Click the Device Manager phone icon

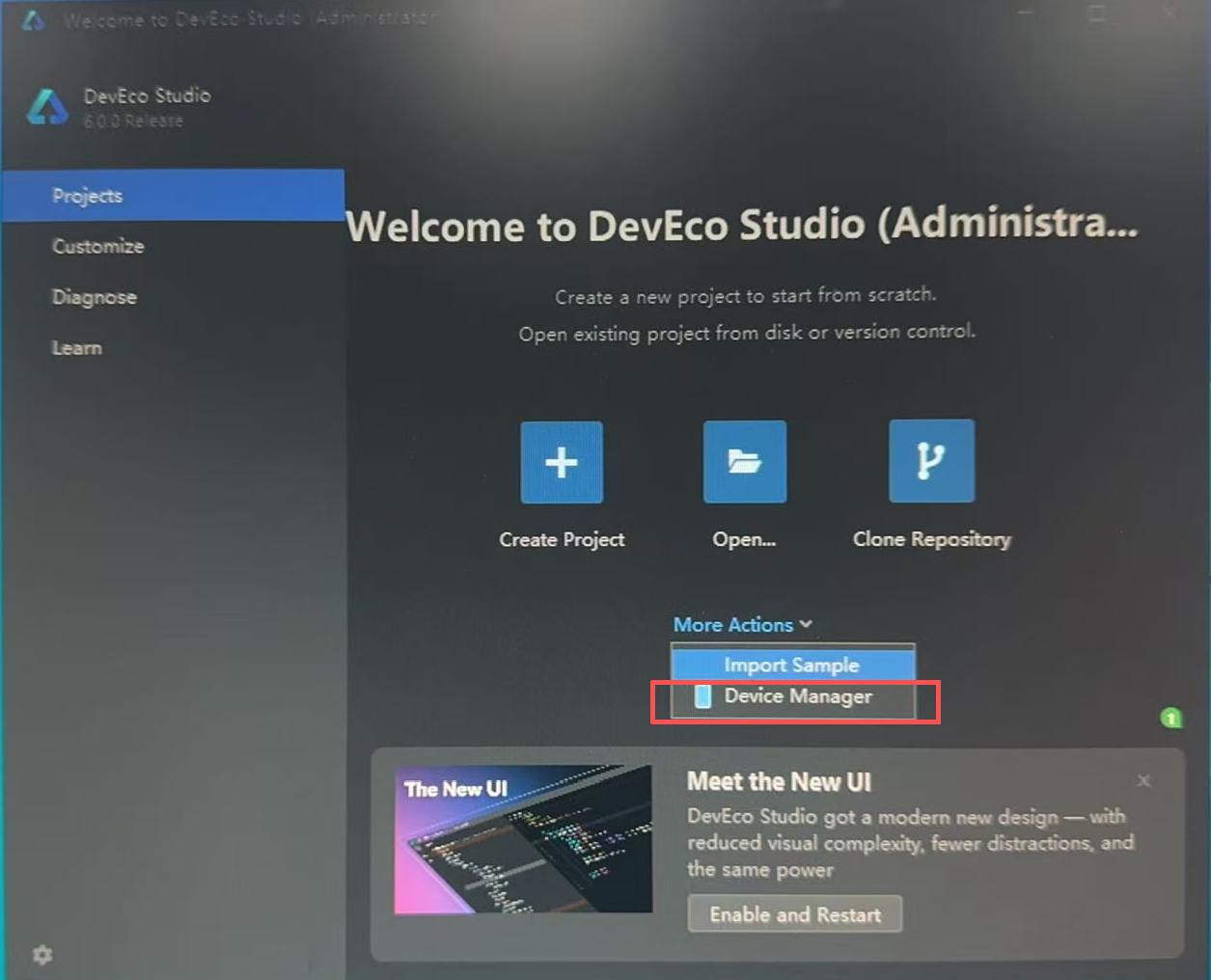tap(703, 696)
